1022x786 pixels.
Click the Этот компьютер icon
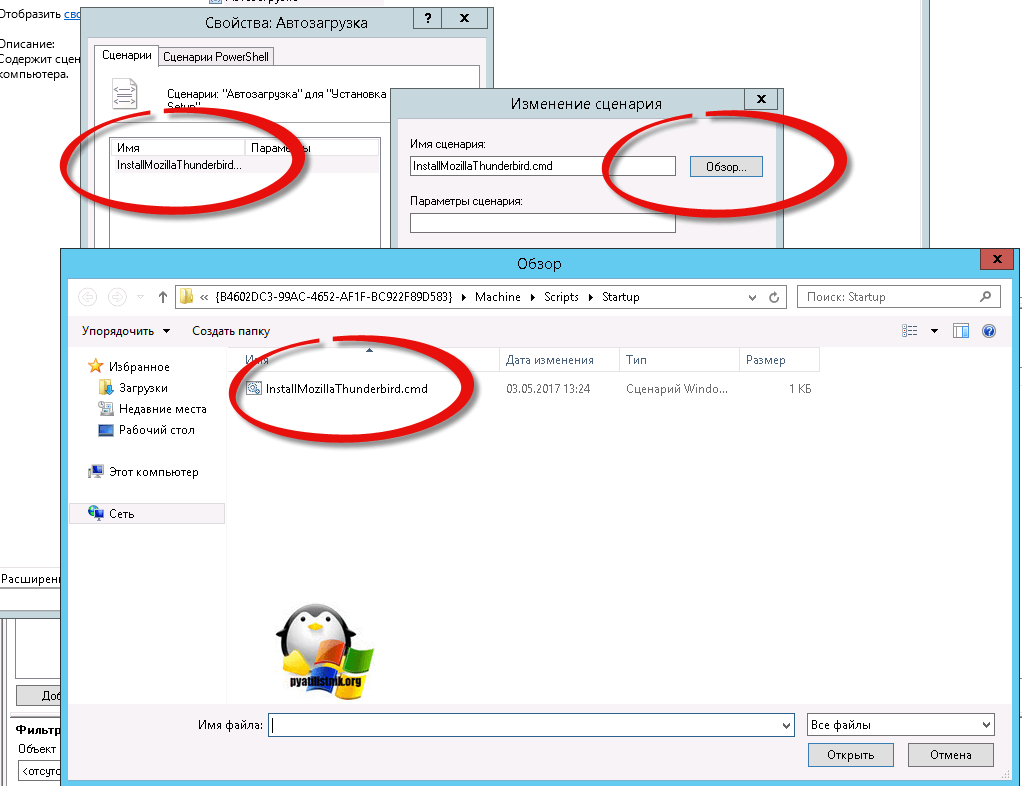pos(96,472)
